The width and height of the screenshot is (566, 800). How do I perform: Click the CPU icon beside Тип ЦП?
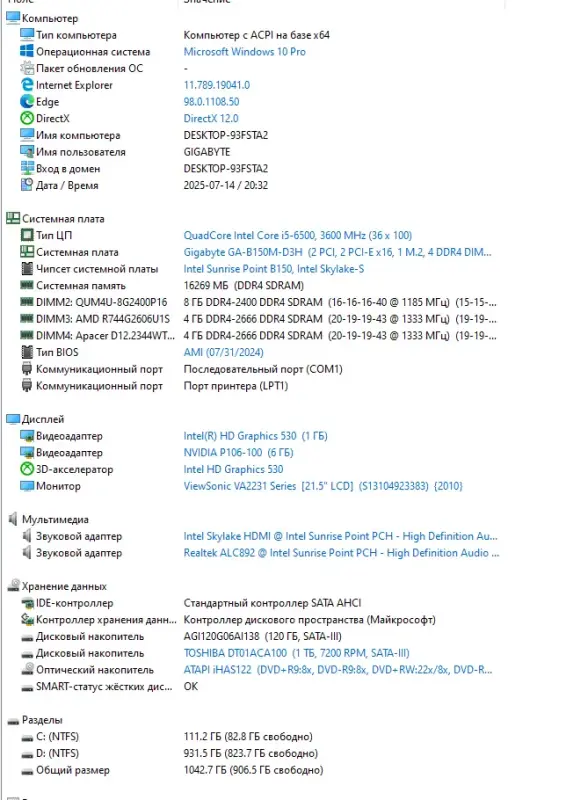(x=27, y=235)
